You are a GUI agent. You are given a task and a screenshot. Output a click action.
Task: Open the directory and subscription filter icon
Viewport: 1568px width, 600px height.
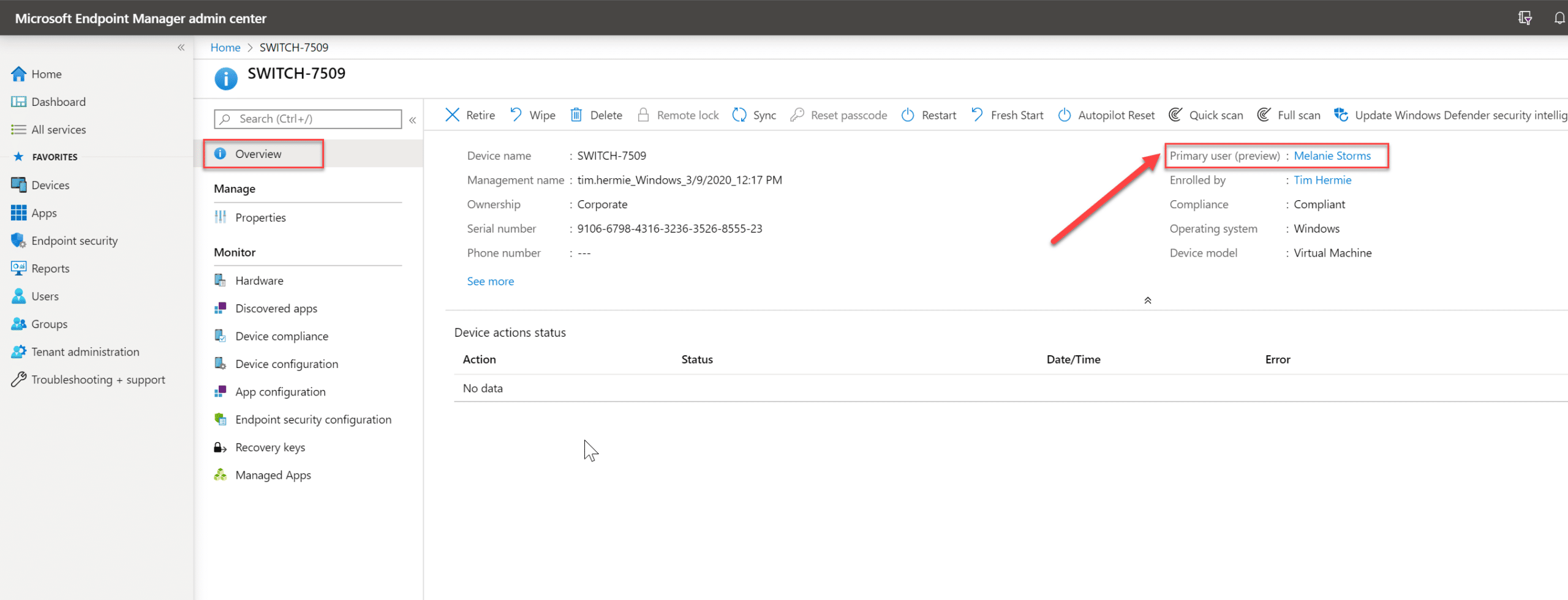pyautogui.click(x=1525, y=18)
